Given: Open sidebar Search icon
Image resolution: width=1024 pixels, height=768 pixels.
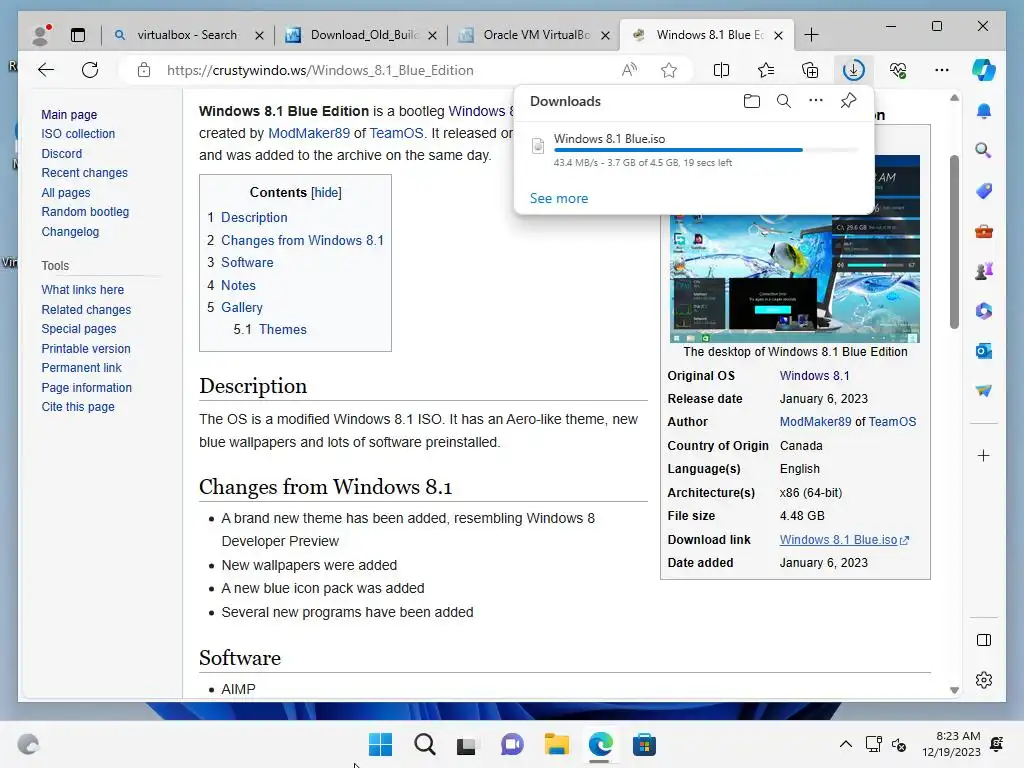Looking at the screenshot, I should 984,151.
